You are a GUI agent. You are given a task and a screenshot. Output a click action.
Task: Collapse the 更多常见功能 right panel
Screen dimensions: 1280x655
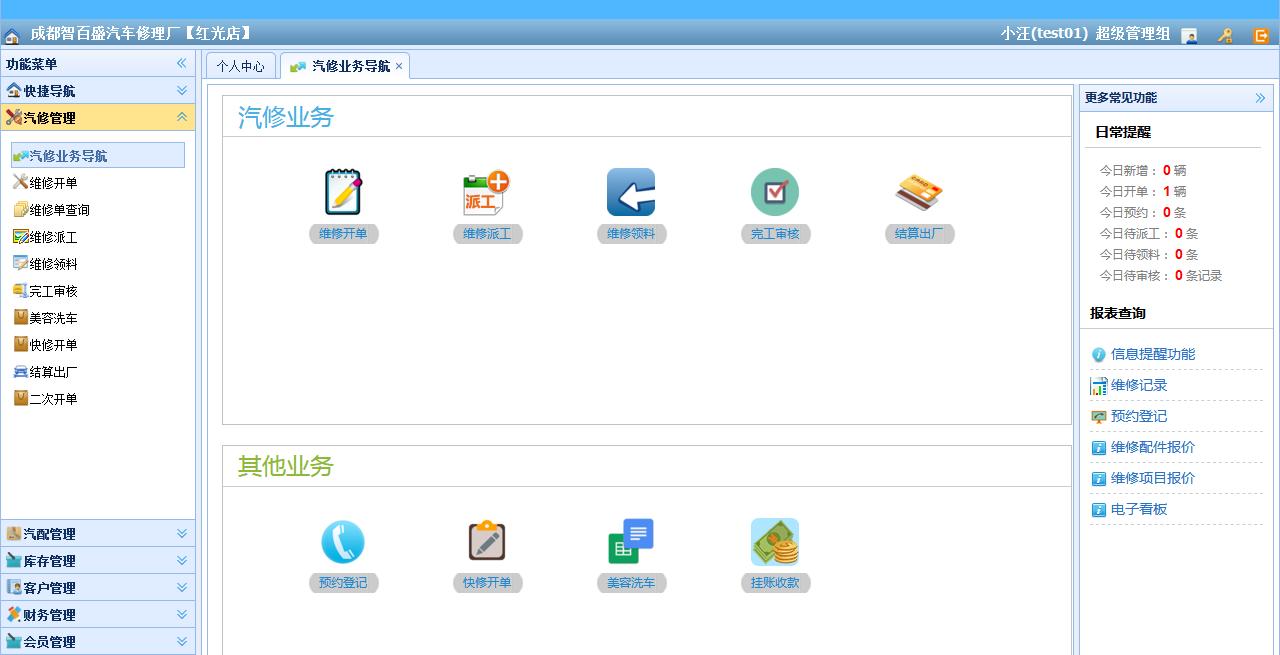coord(1260,98)
